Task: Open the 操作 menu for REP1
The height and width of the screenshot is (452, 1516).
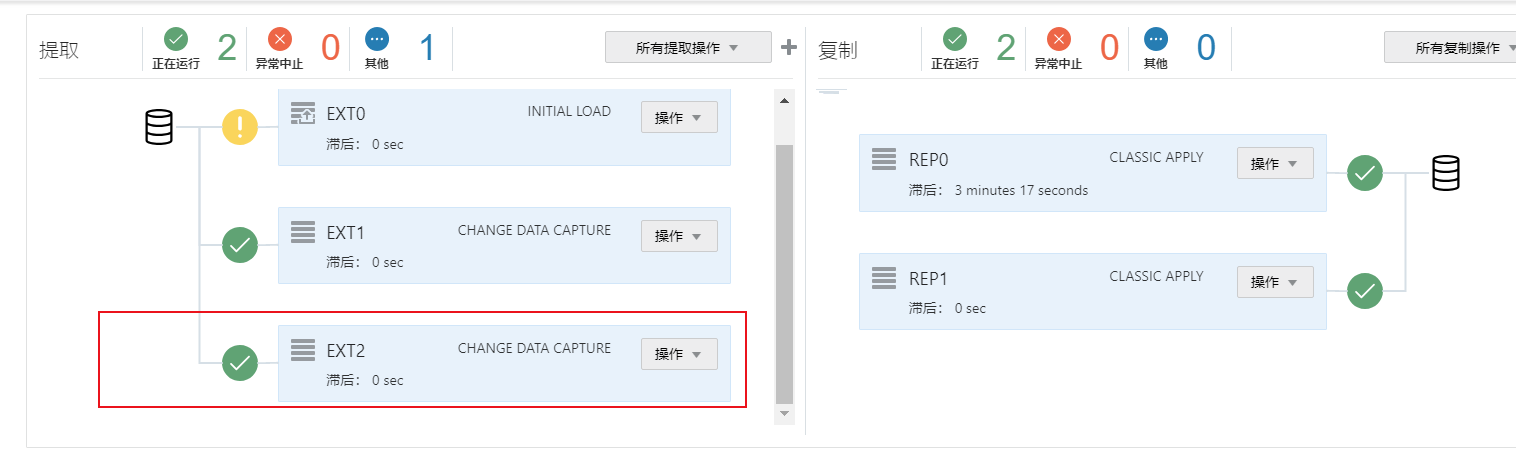Action: point(1275,282)
